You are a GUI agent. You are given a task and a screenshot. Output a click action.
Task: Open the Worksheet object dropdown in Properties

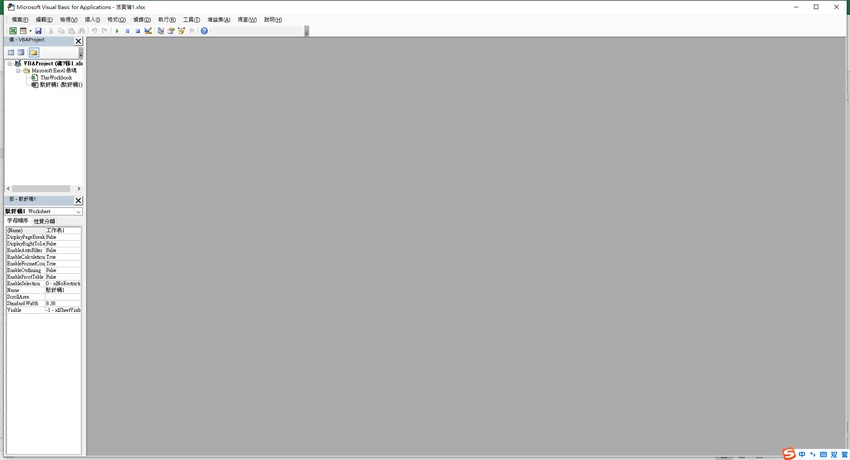coord(78,212)
